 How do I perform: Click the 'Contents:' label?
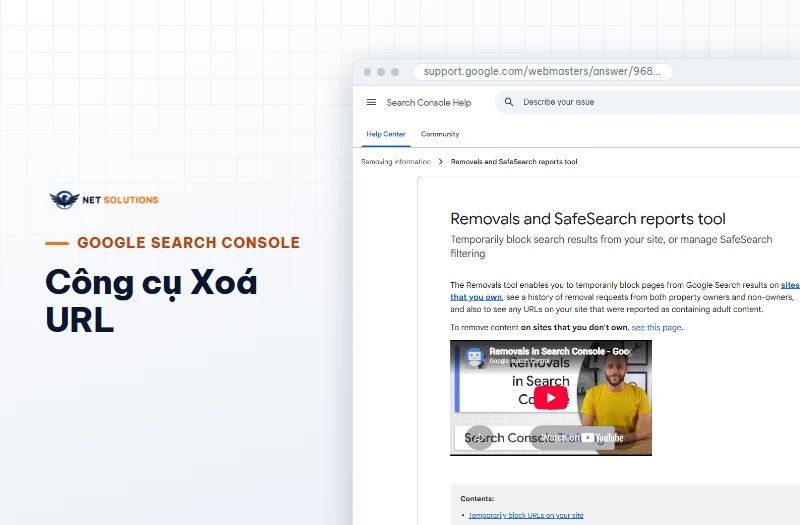(x=477, y=498)
